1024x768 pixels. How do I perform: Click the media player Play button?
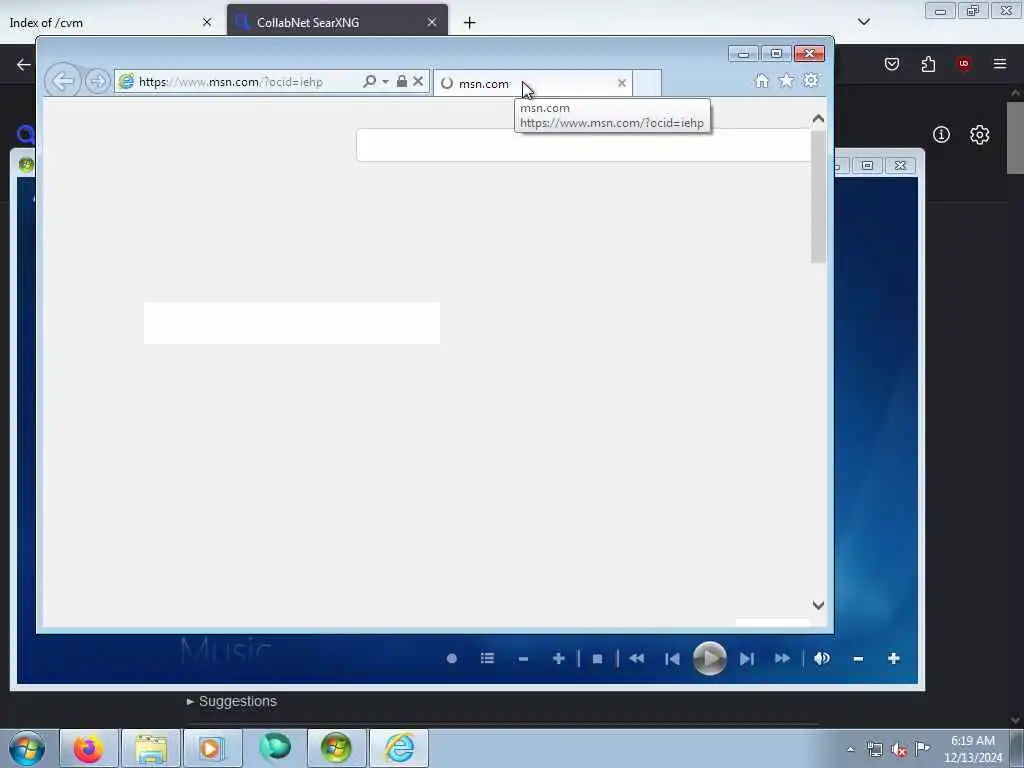pos(709,658)
